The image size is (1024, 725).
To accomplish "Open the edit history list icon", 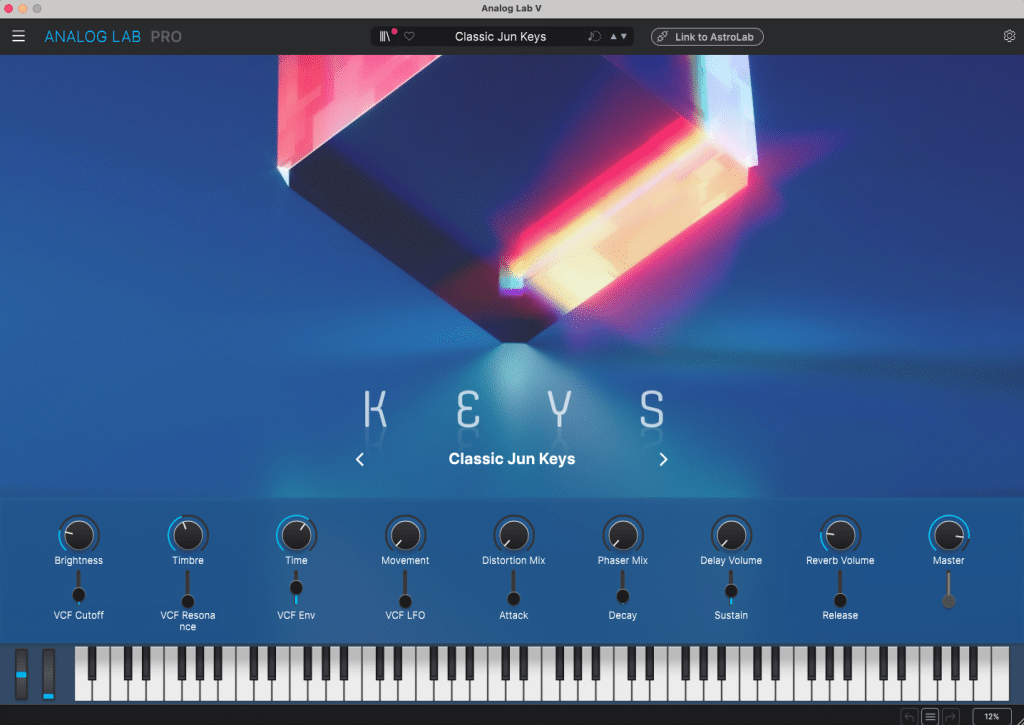I will click(x=930, y=716).
